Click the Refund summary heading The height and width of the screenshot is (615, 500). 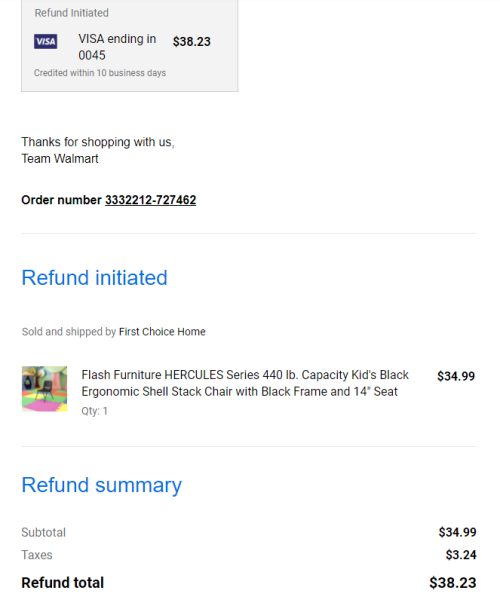(102, 485)
